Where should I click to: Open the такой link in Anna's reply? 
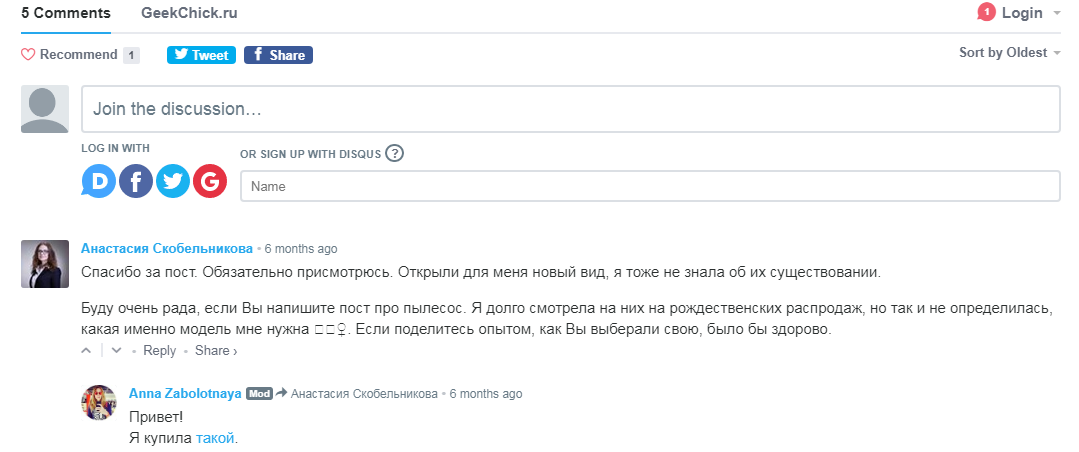click(215, 437)
